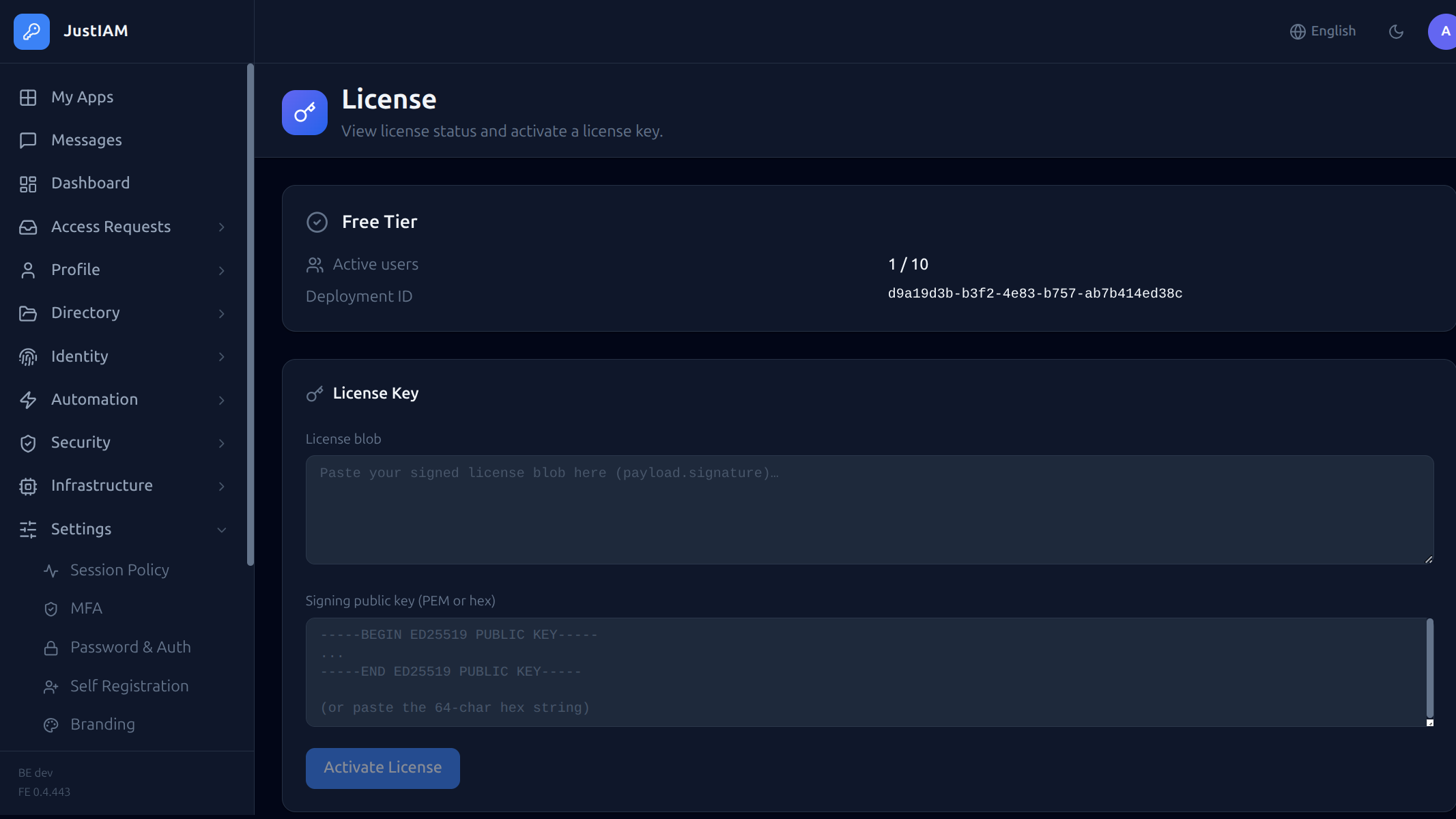The height and width of the screenshot is (819, 1456).
Task: Click the 'BE dev' version text
Action: 35,773
